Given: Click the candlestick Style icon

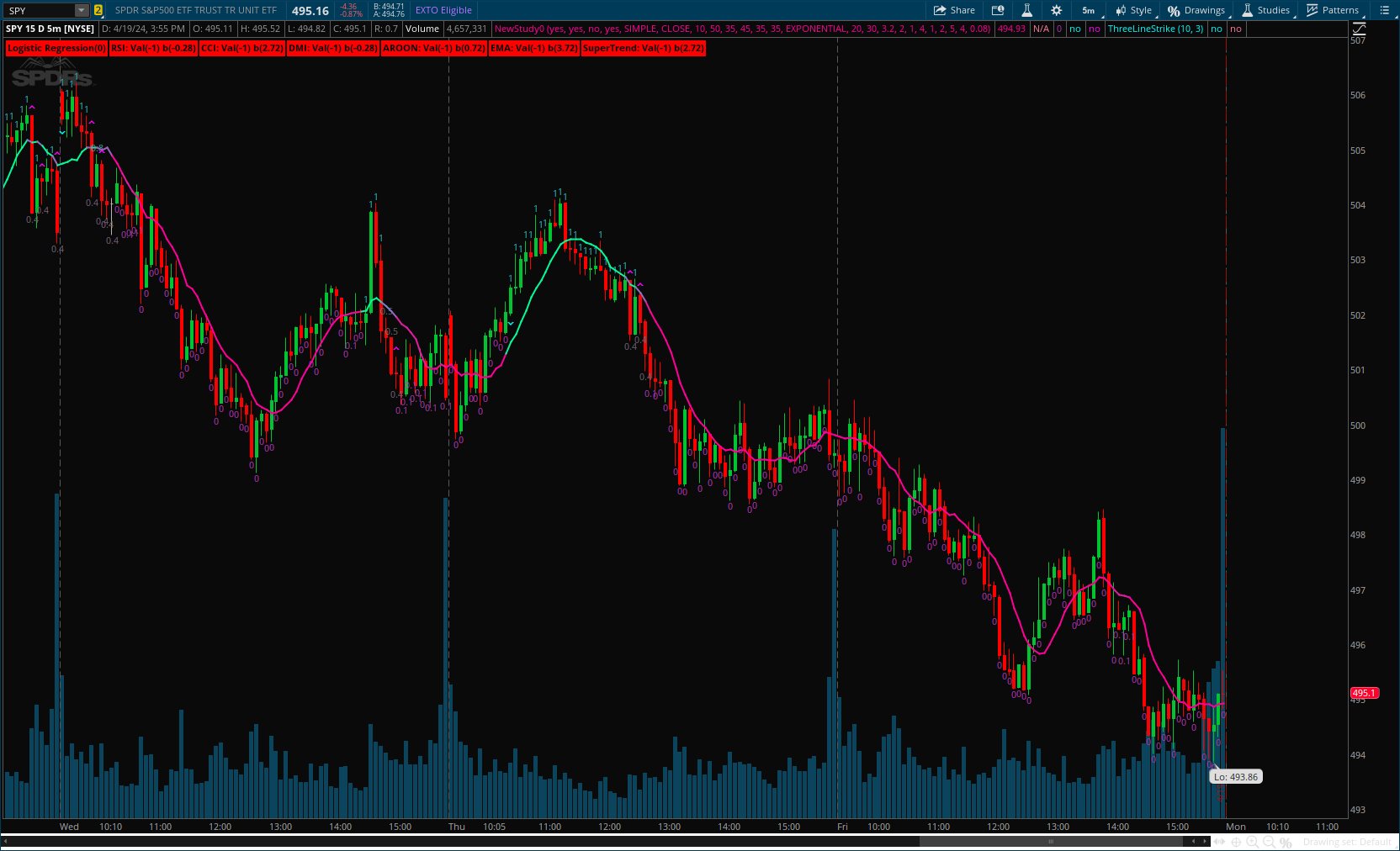Looking at the screenshot, I should pyautogui.click(x=1121, y=10).
